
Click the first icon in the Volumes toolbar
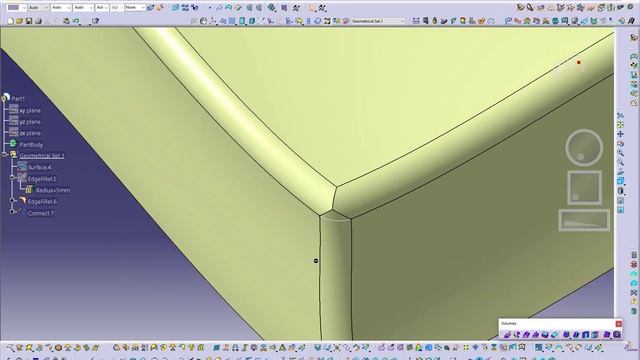coord(507,334)
